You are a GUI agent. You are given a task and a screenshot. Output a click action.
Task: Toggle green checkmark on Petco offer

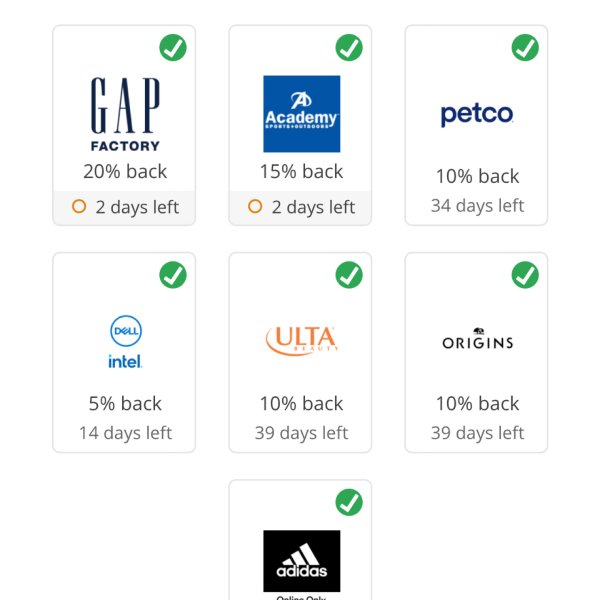click(525, 47)
